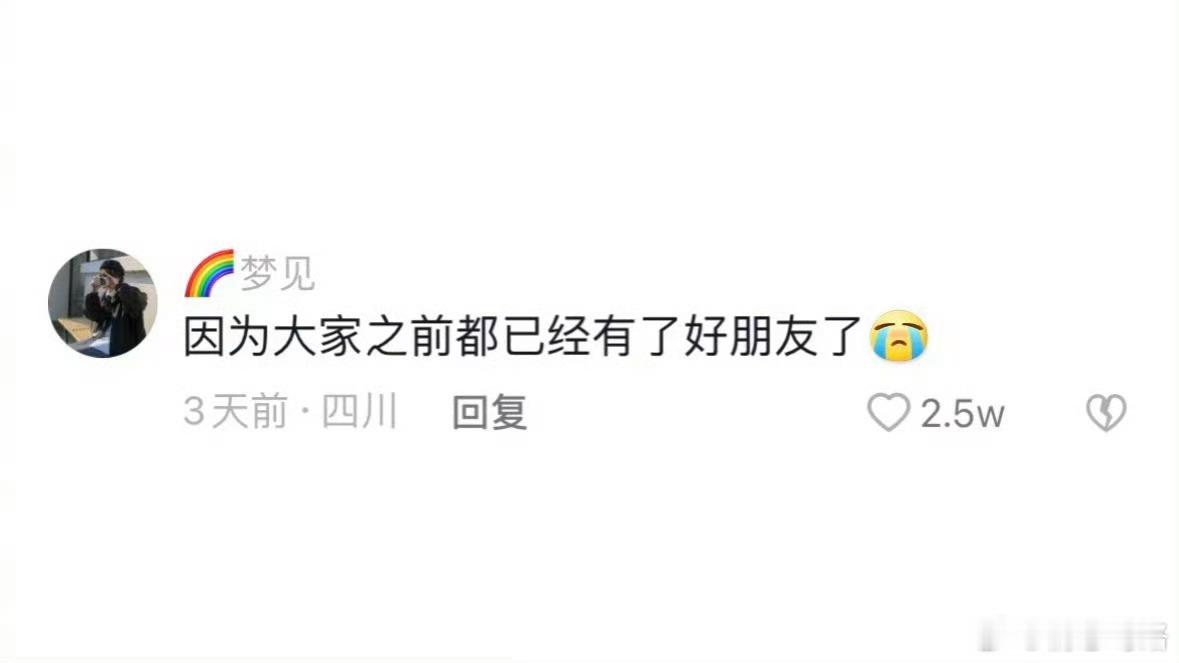The image size is (1179, 663).
Task: Open the commenter's circular avatar photo
Action: pyautogui.click(x=103, y=303)
